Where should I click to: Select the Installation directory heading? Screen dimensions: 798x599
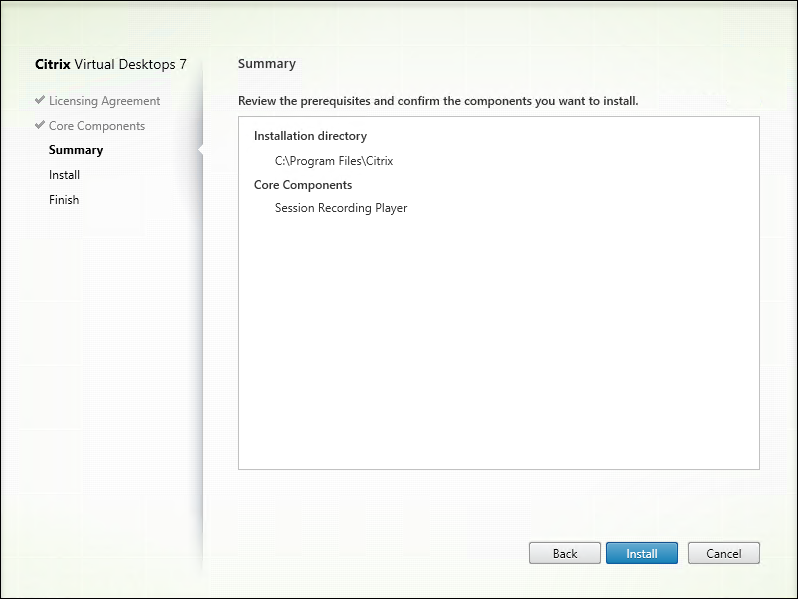click(310, 136)
